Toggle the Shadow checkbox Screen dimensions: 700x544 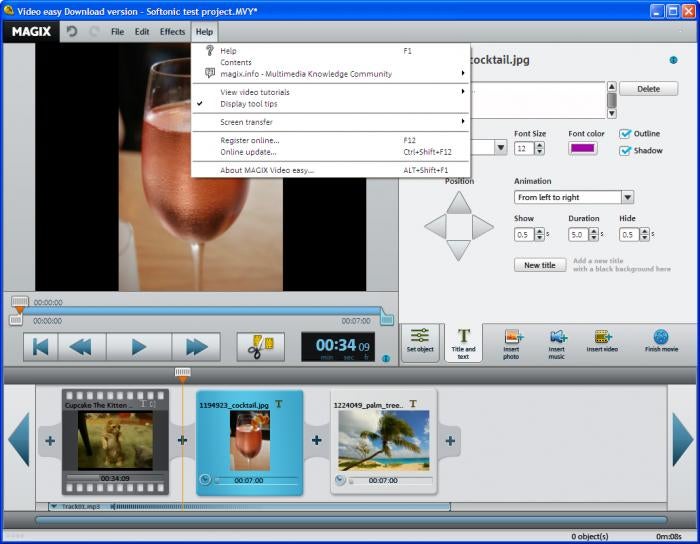pos(626,151)
